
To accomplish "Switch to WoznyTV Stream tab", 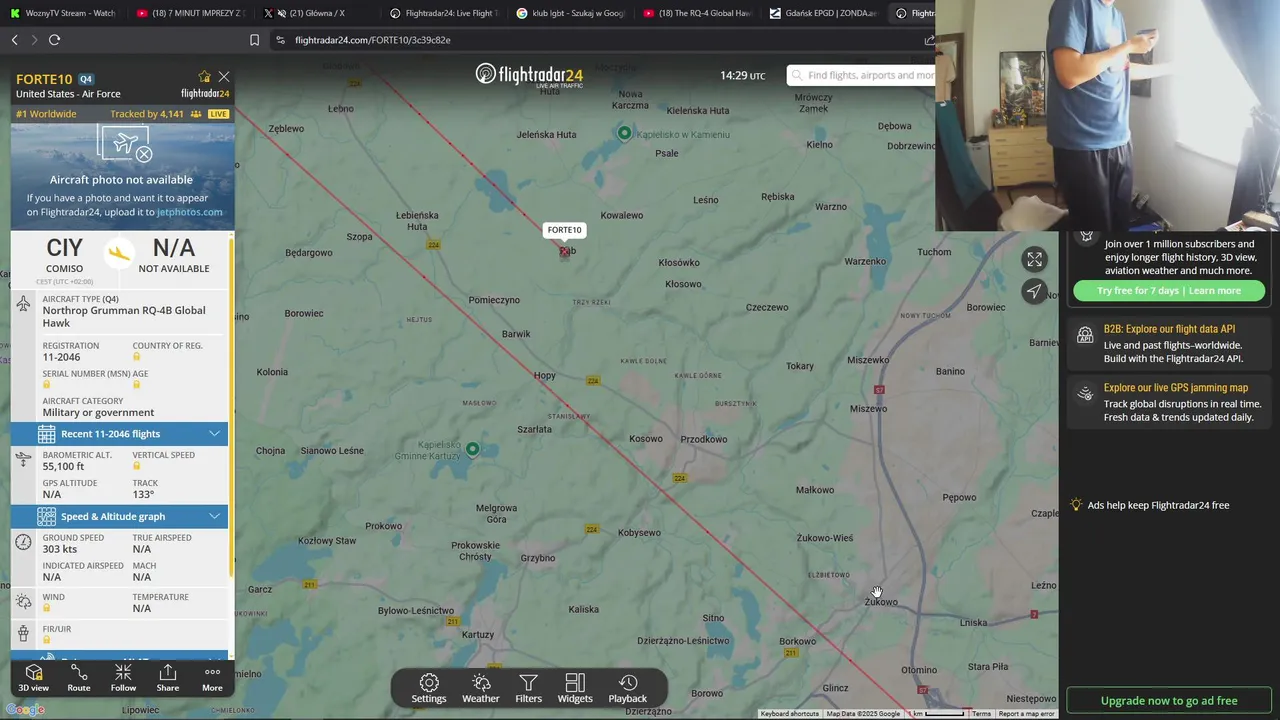I will [62, 13].
